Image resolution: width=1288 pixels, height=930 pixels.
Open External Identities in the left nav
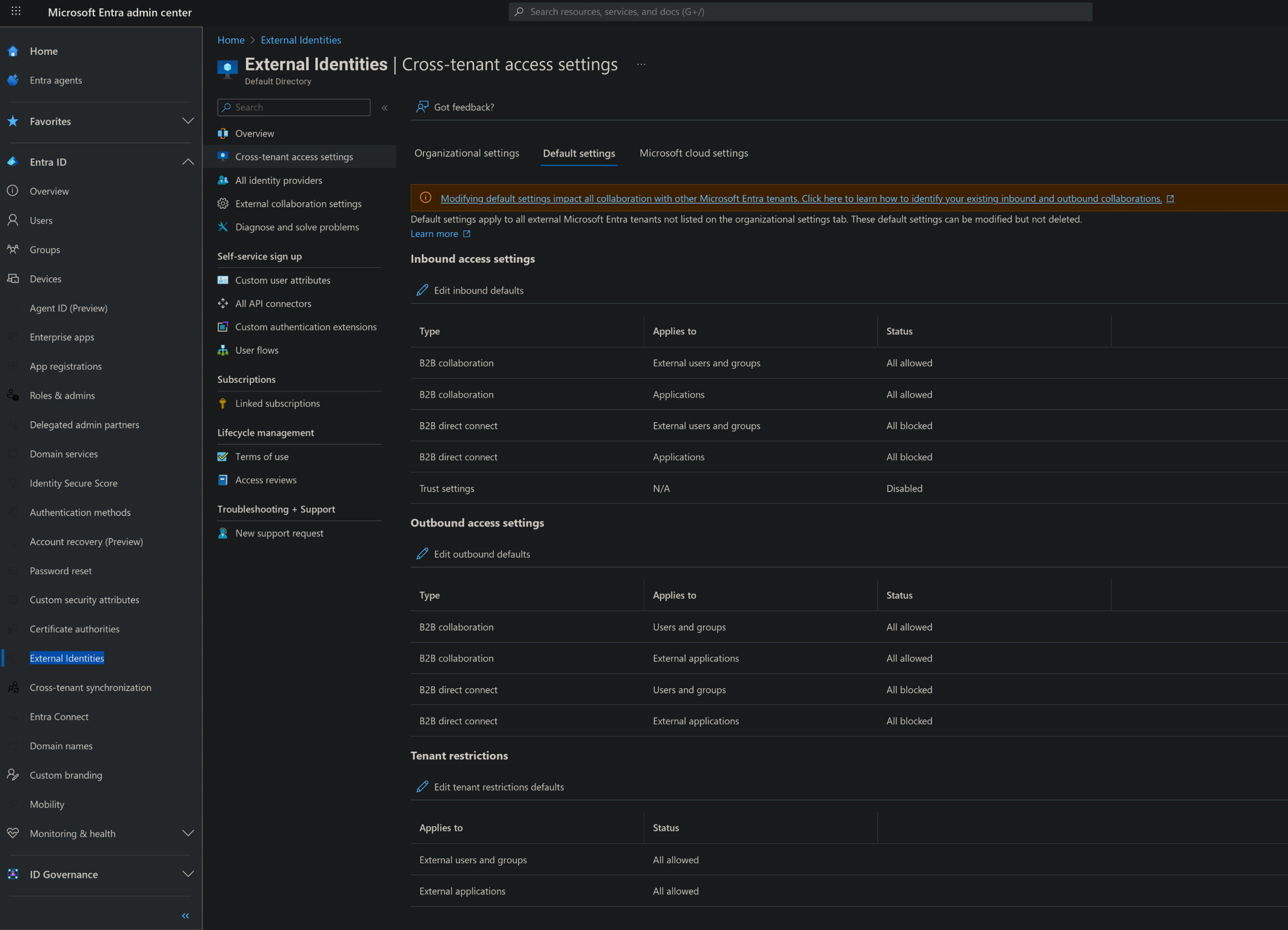pyautogui.click(x=67, y=658)
